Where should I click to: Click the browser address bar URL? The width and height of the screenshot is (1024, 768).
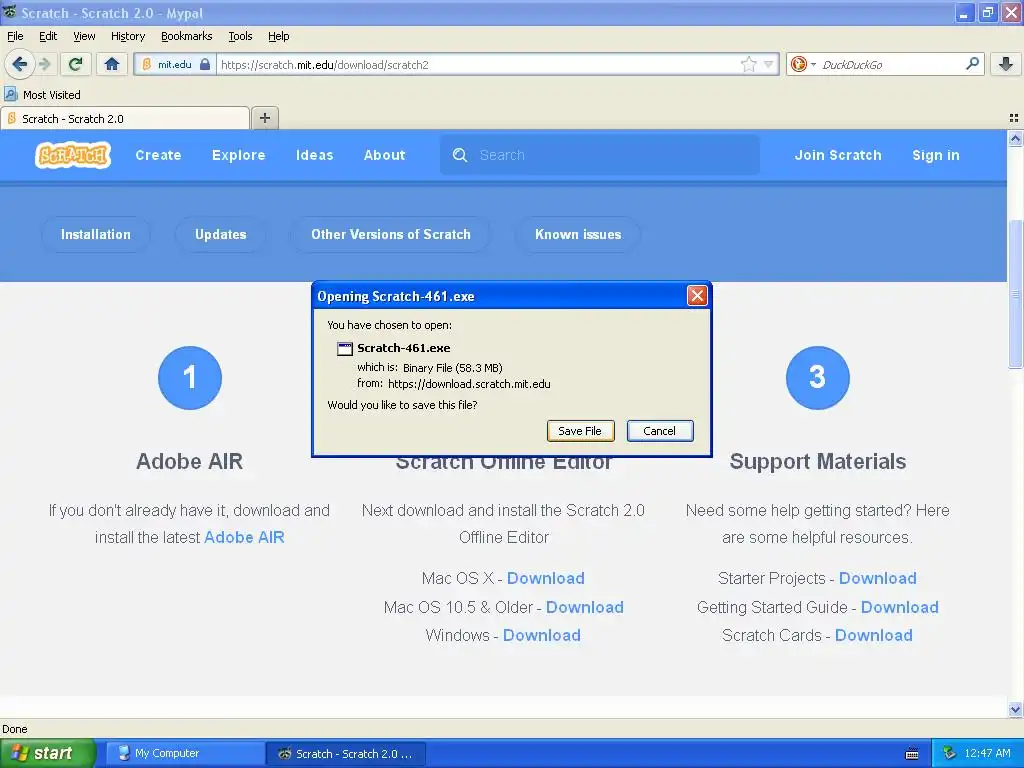coord(477,64)
